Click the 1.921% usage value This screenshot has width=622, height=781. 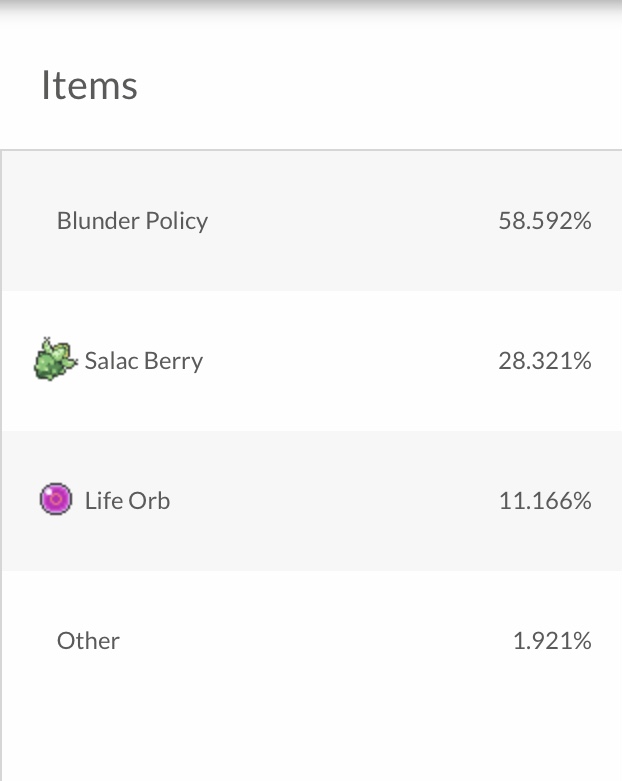click(551, 641)
